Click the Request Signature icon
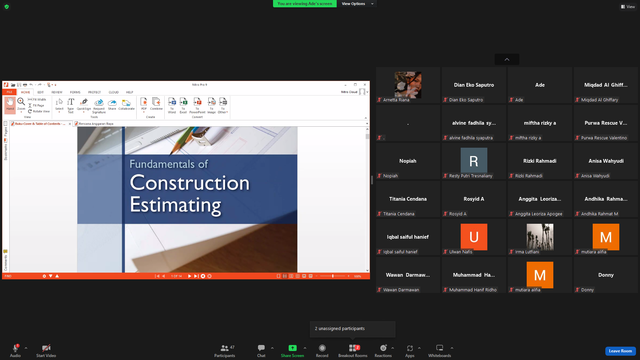The height and width of the screenshot is (360, 640). tap(99, 105)
